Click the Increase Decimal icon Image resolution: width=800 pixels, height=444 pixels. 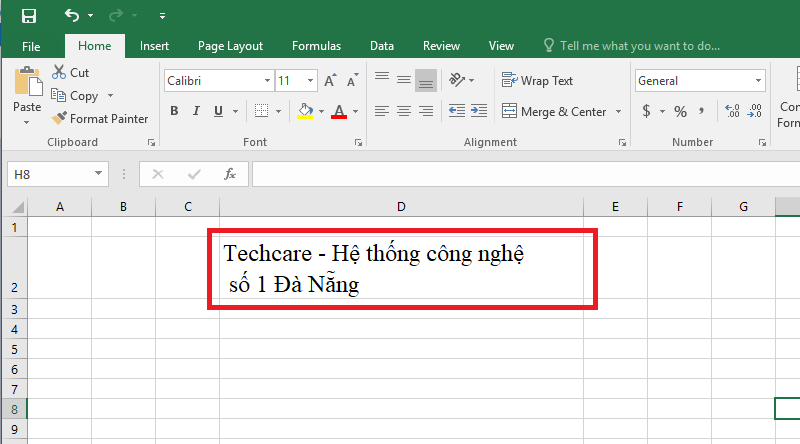[732, 111]
